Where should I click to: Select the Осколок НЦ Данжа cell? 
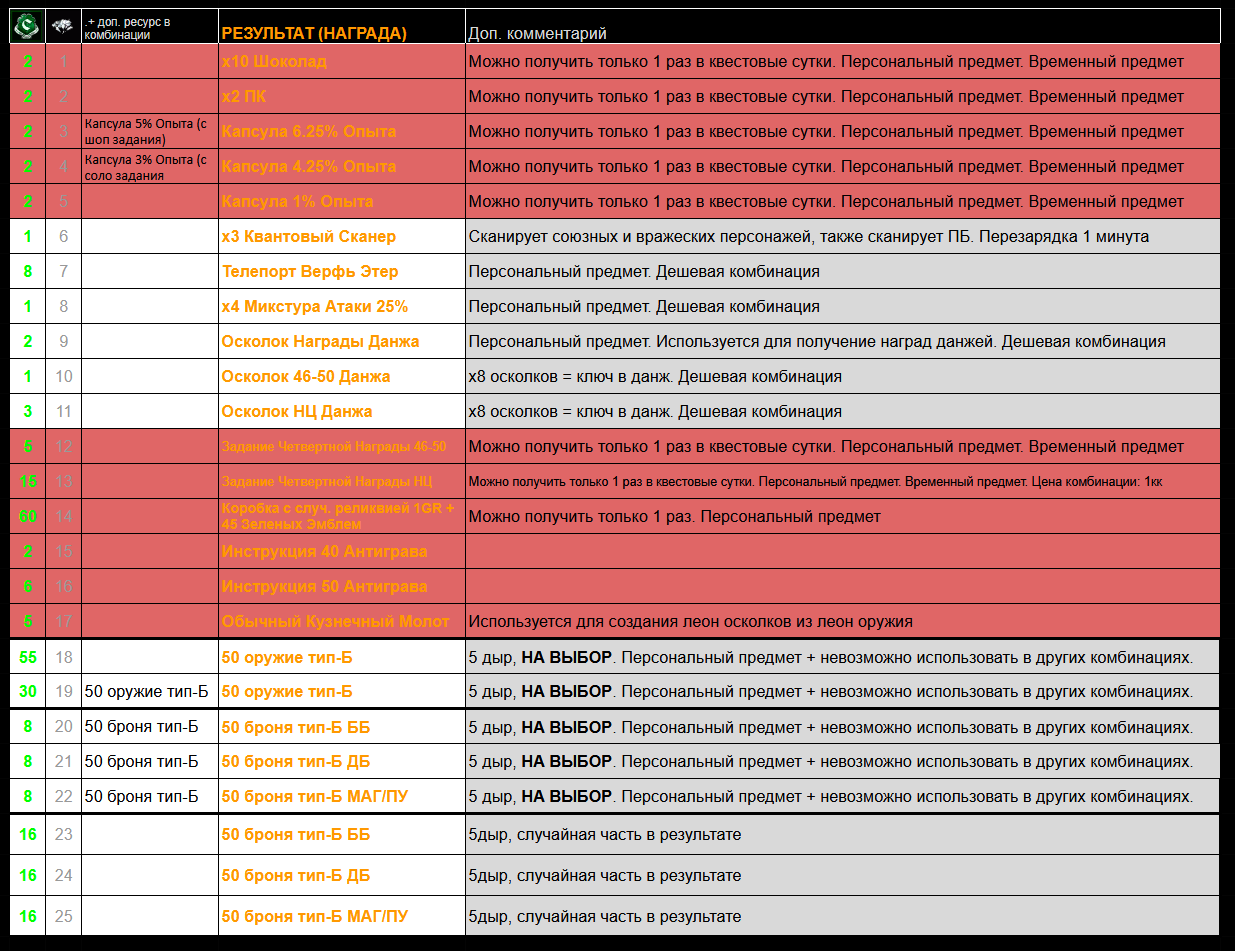click(296, 412)
